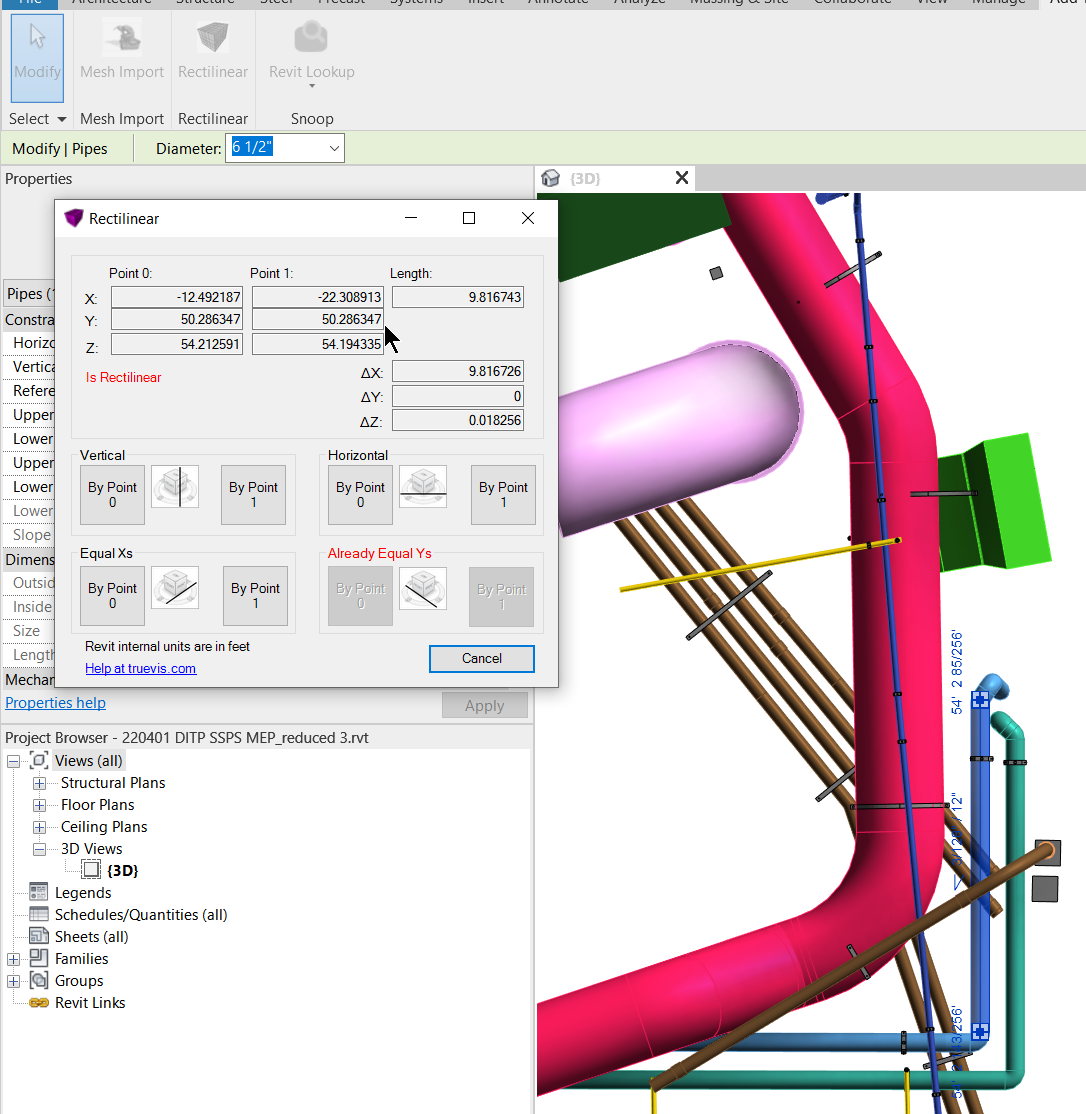Click the Groups folder icon
1086x1114 pixels.
tap(38, 980)
